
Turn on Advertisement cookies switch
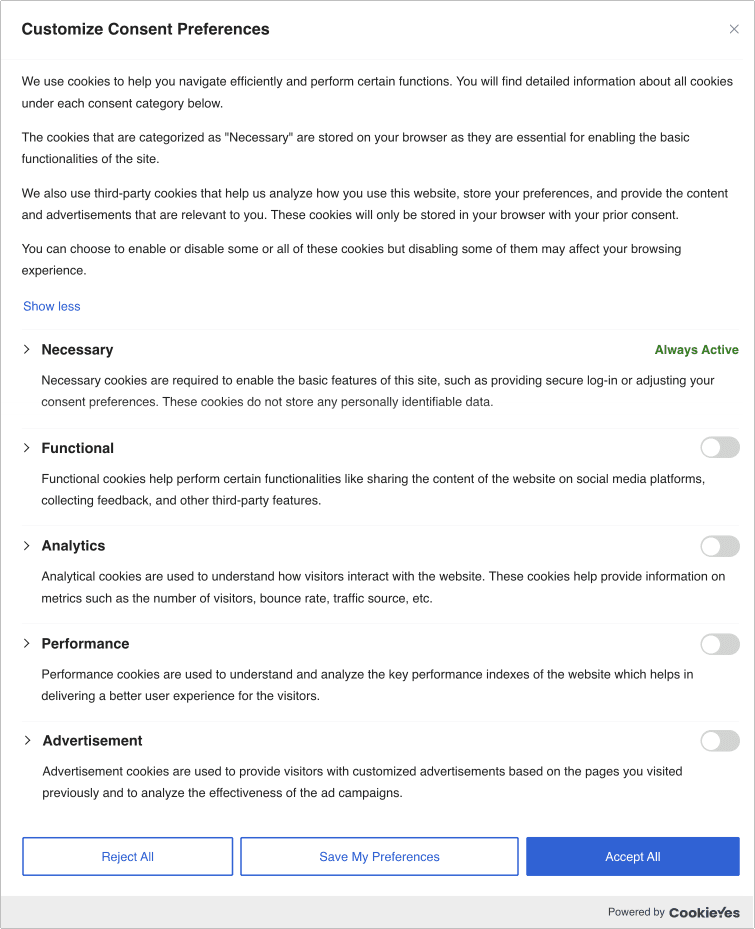click(x=720, y=741)
